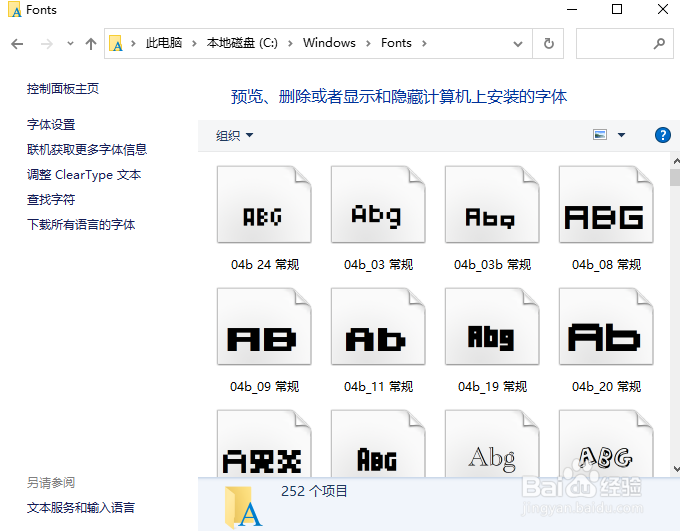Image resolution: width=680 pixels, height=531 pixels.
Task: Open 字体设置 link
Action: tap(51, 125)
